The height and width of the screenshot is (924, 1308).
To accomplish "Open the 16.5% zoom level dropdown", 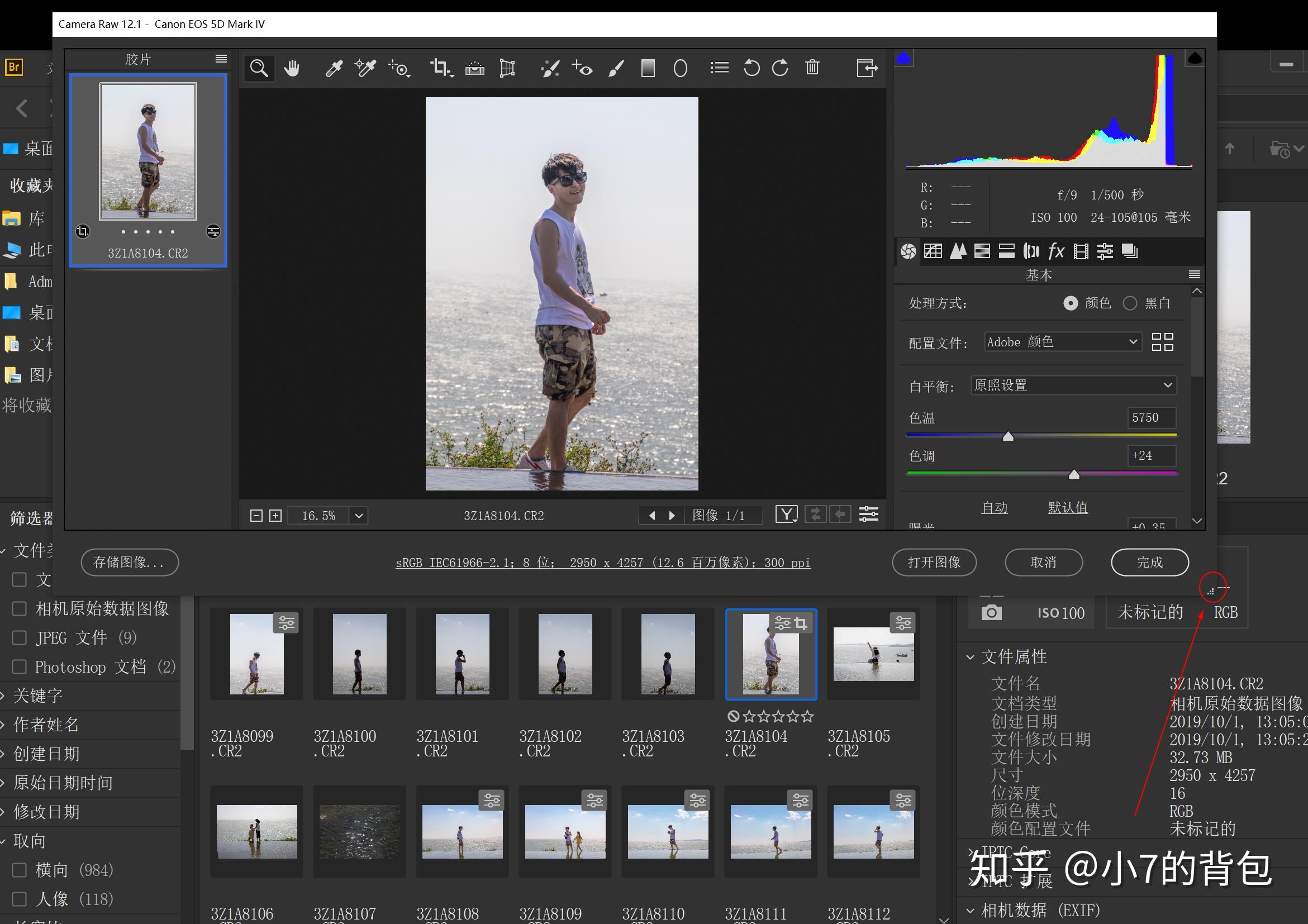I will tap(359, 515).
